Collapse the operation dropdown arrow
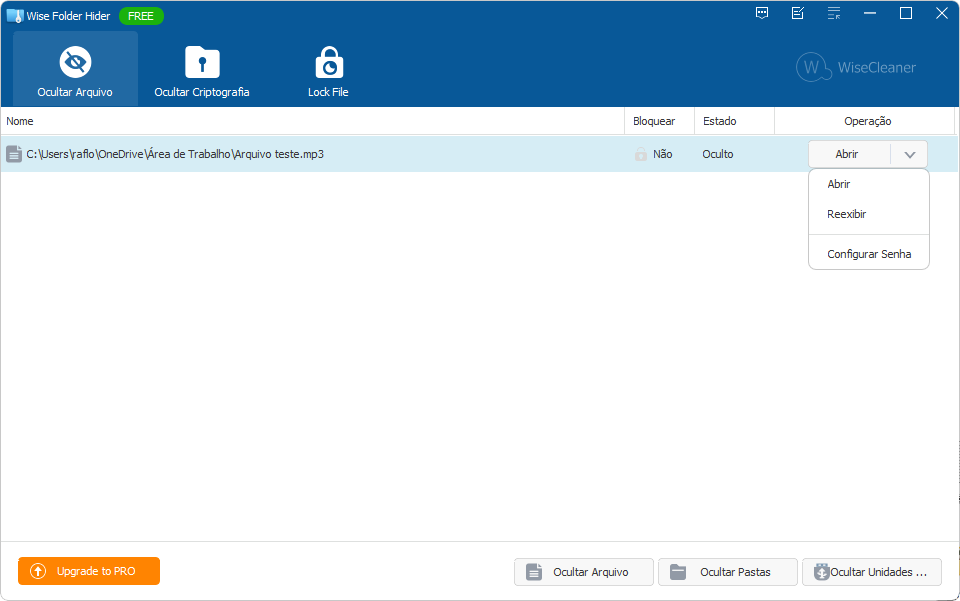Image resolution: width=960 pixels, height=601 pixels. [x=909, y=154]
